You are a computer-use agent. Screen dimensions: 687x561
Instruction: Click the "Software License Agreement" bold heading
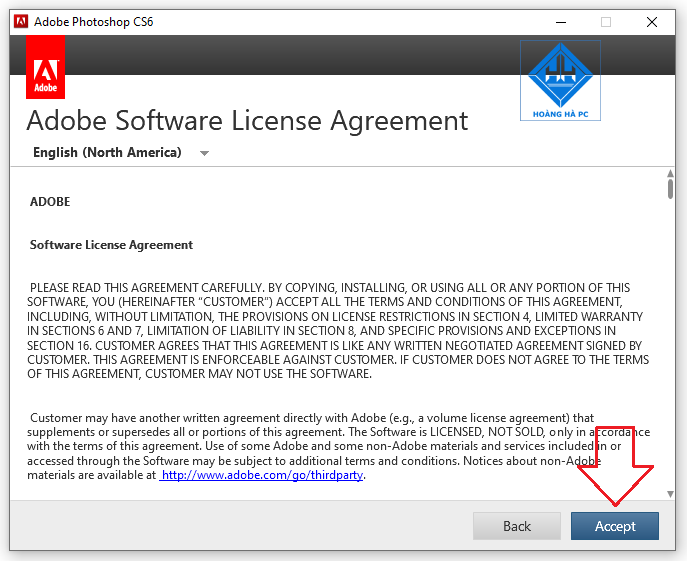tap(111, 245)
